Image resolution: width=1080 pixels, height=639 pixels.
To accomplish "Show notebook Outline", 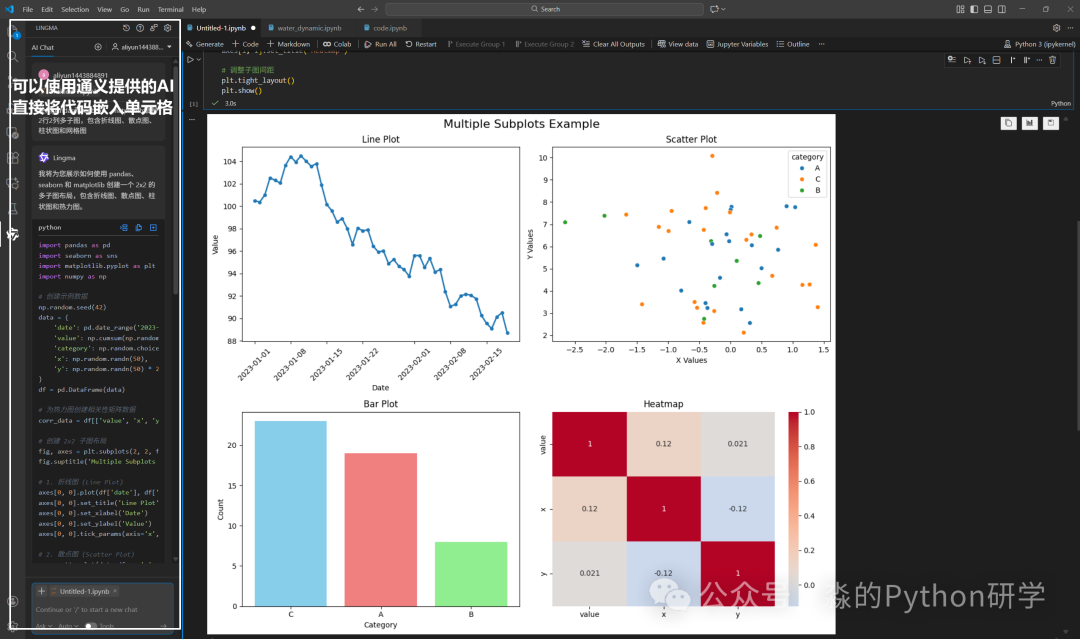I will tap(793, 44).
